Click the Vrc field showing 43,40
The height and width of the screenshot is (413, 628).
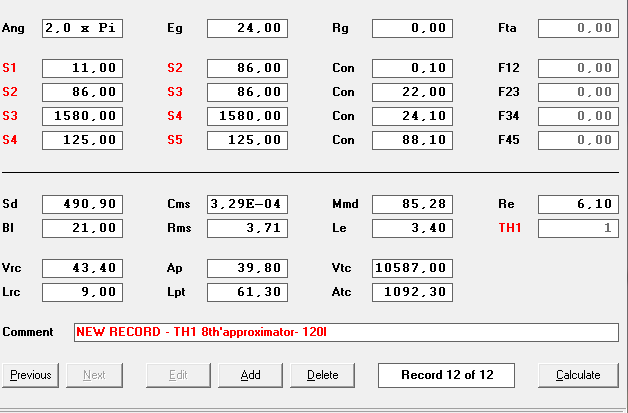pos(83,269)
